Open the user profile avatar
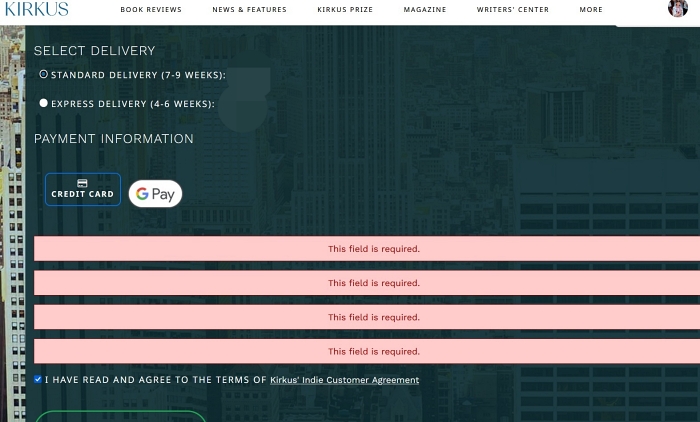The image size is (700, 422). click(x=677, y=9)
